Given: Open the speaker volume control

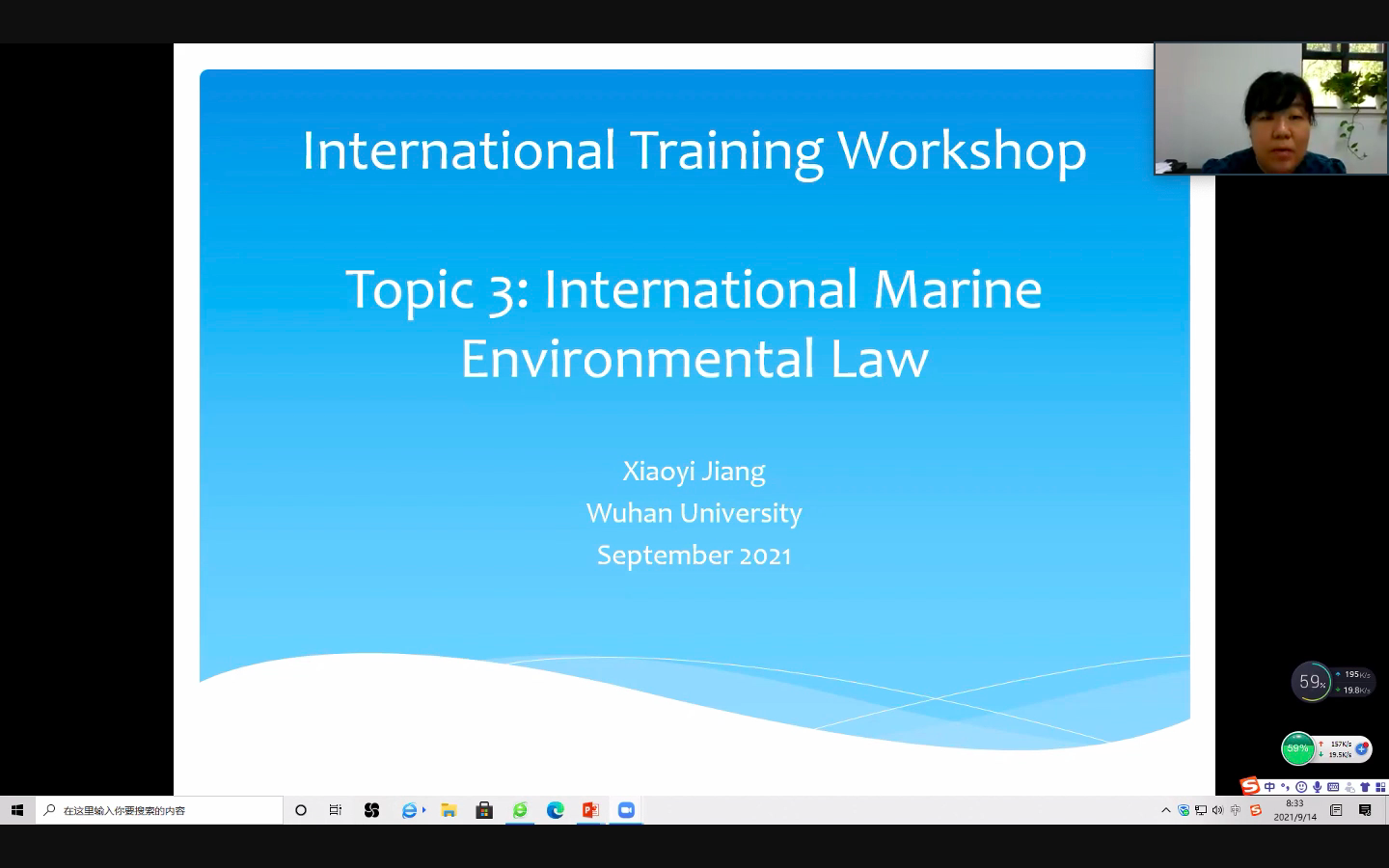Looking at the screenshot, I should click(x=1217, y=810).
